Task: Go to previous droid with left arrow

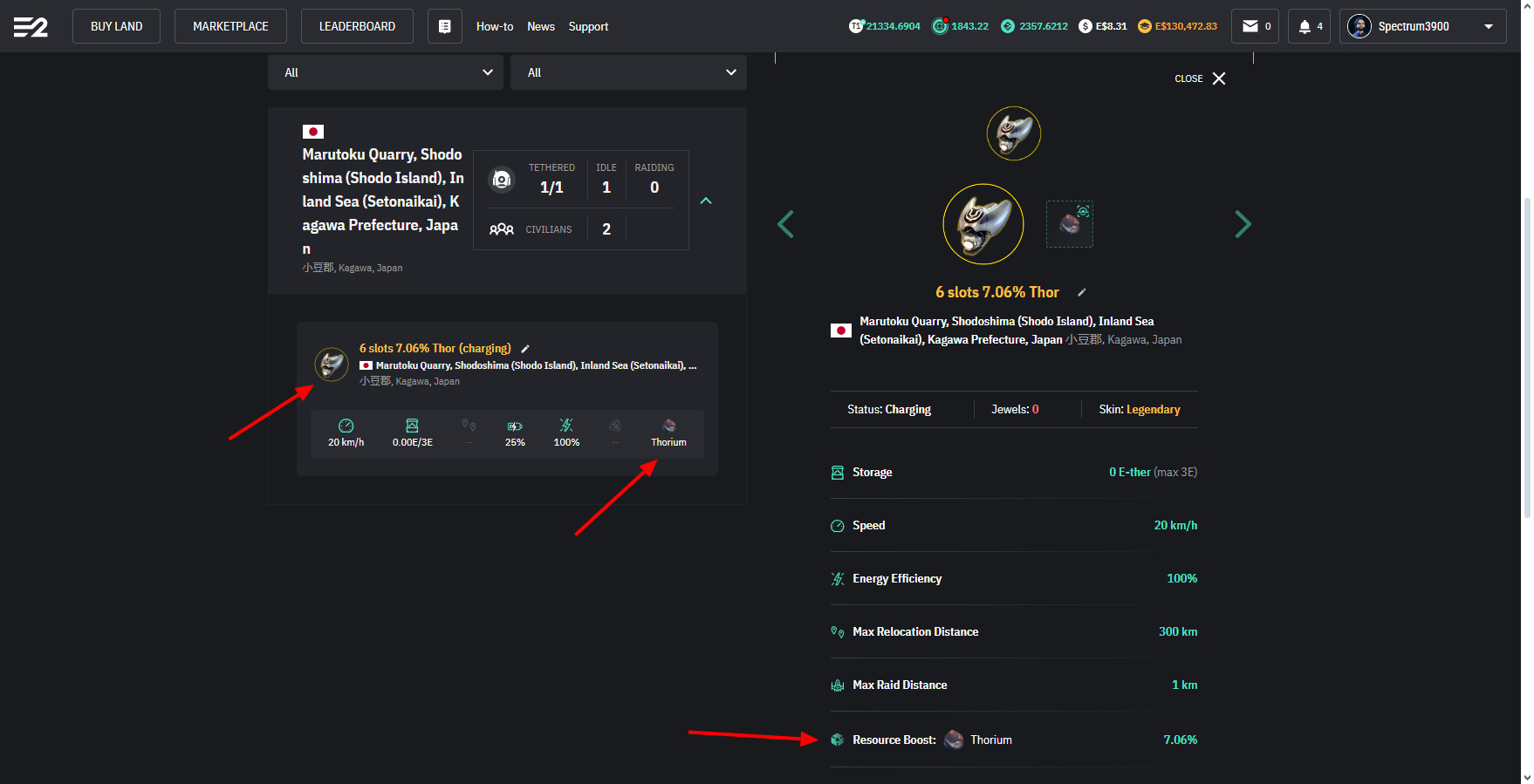Action: tap(785, 224)
